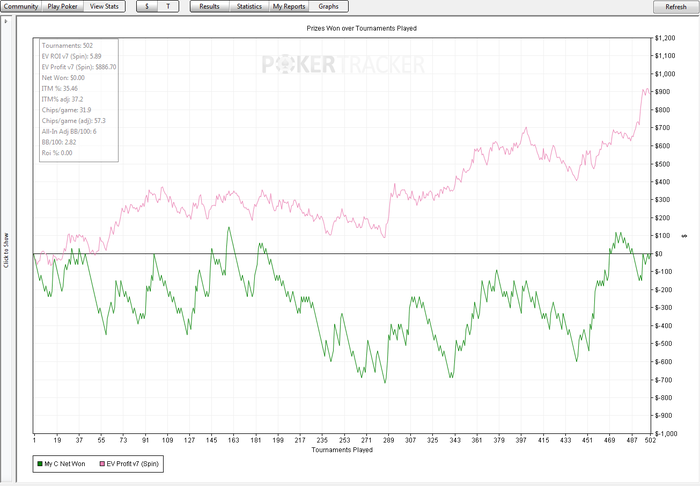Image resolution: width=700 pixels, height=486 pixels.
Task: Click the 502 x-axis label
Action: (650, 440)
